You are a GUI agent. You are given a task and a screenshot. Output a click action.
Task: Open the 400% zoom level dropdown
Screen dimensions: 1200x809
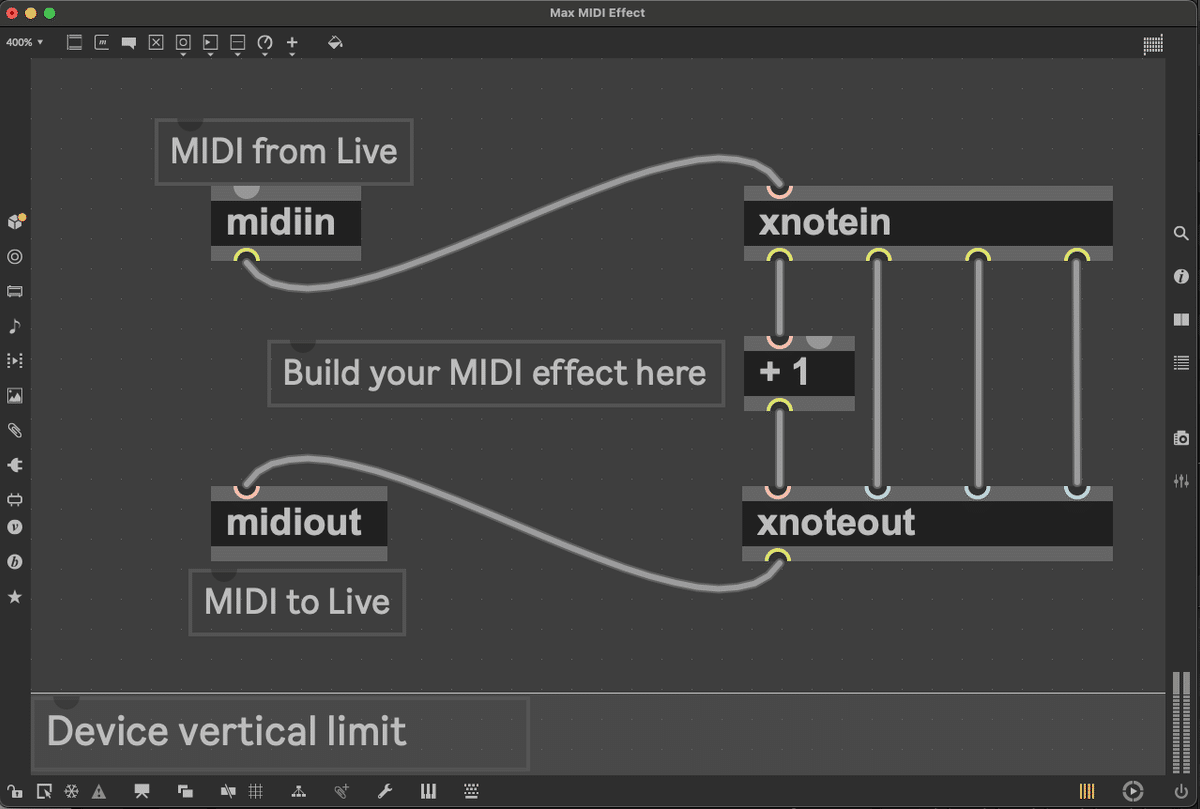pos(25,42)
